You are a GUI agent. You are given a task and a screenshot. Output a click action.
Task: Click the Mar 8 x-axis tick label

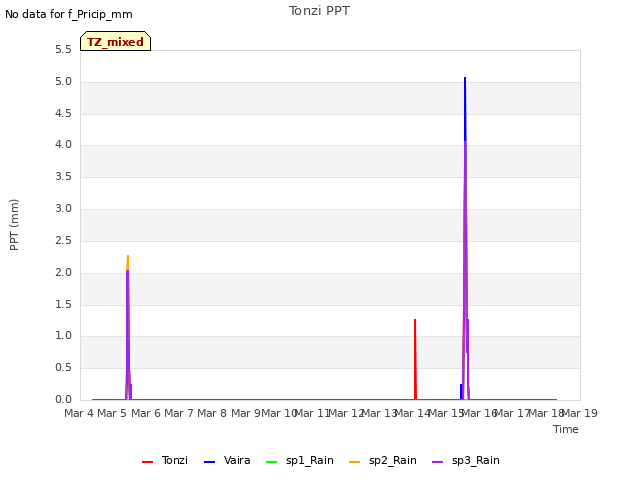pyautogui.click(x=212, y=413)
